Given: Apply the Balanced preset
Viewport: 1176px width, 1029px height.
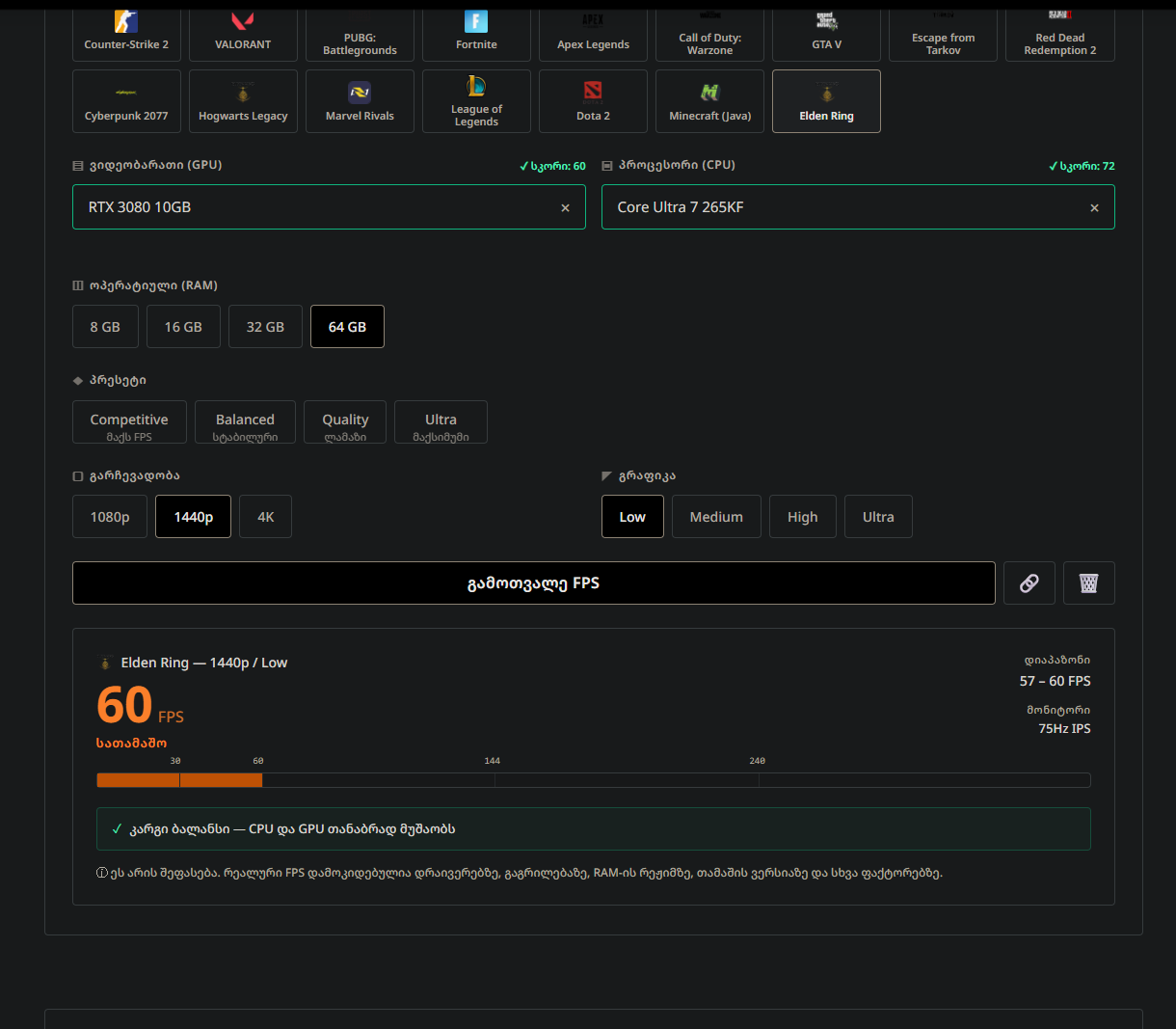Looking at the screenshot, I should click(245, 422).
